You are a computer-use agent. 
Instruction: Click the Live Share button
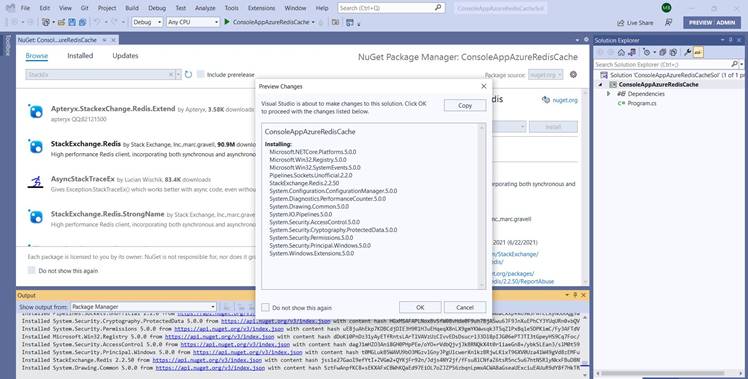pyautogui.click(x=635, y=23)
